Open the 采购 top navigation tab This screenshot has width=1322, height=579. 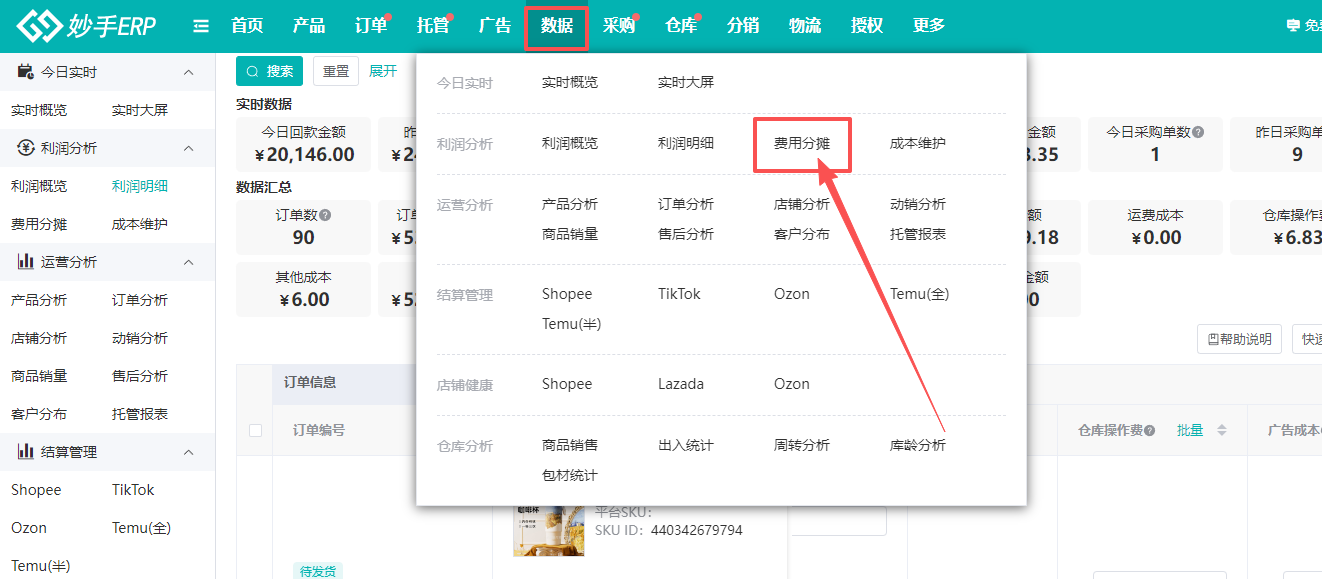(619, 26)
